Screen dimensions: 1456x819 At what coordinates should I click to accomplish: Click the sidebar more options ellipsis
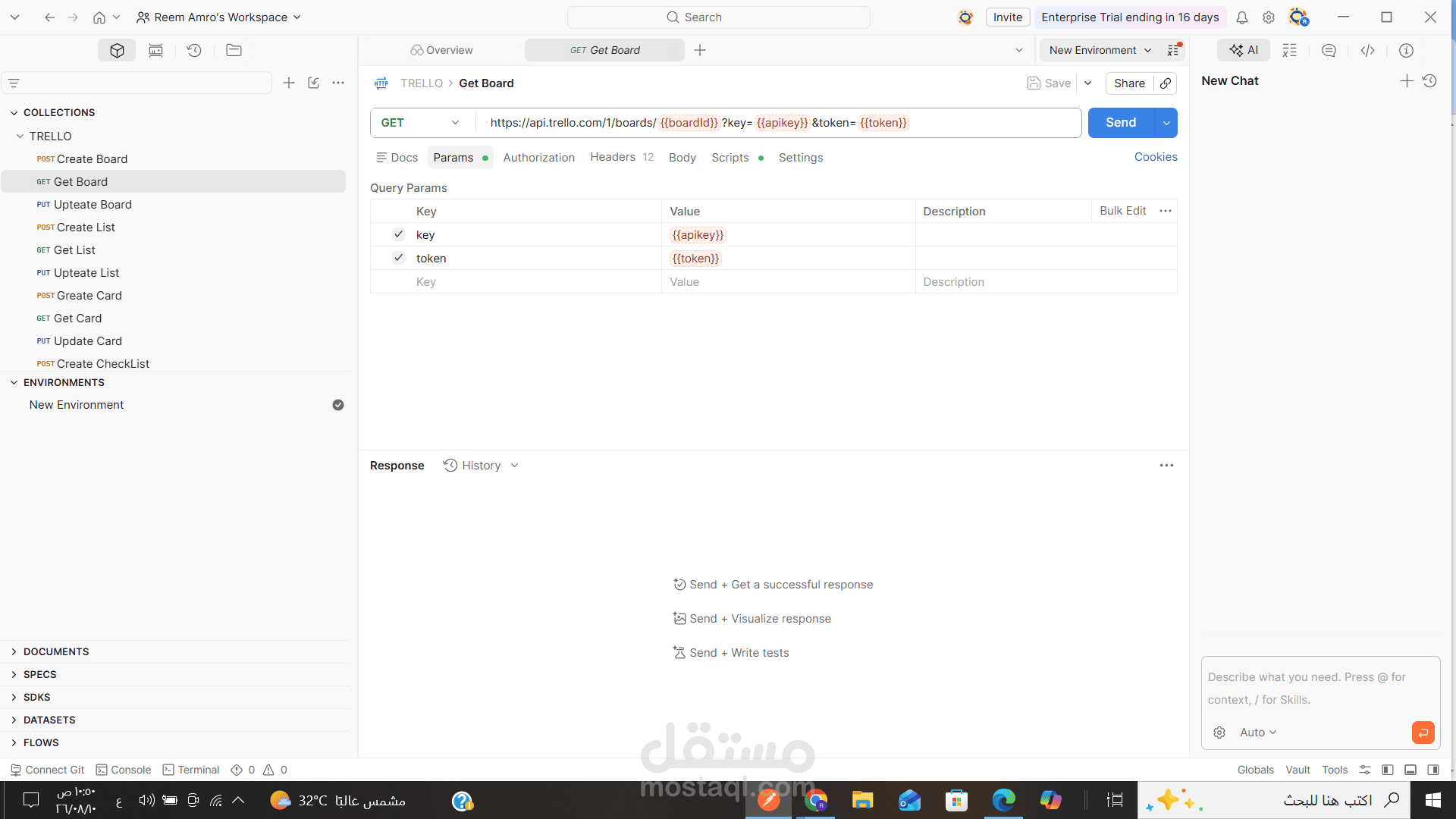coord(338,83)
